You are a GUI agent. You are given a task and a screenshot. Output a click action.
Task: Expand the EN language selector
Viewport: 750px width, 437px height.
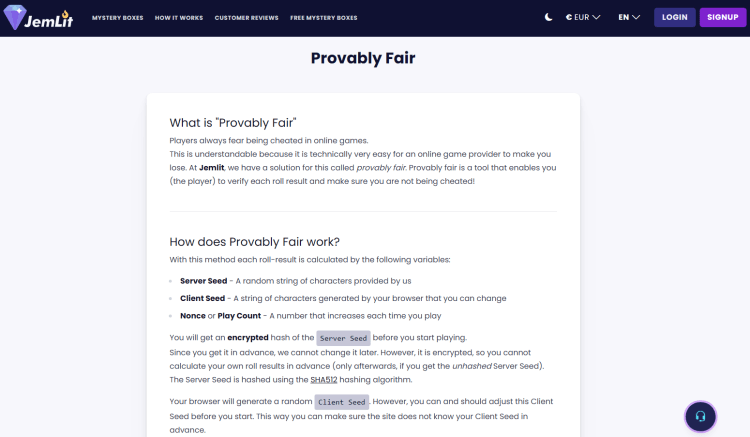pos(629,17)
